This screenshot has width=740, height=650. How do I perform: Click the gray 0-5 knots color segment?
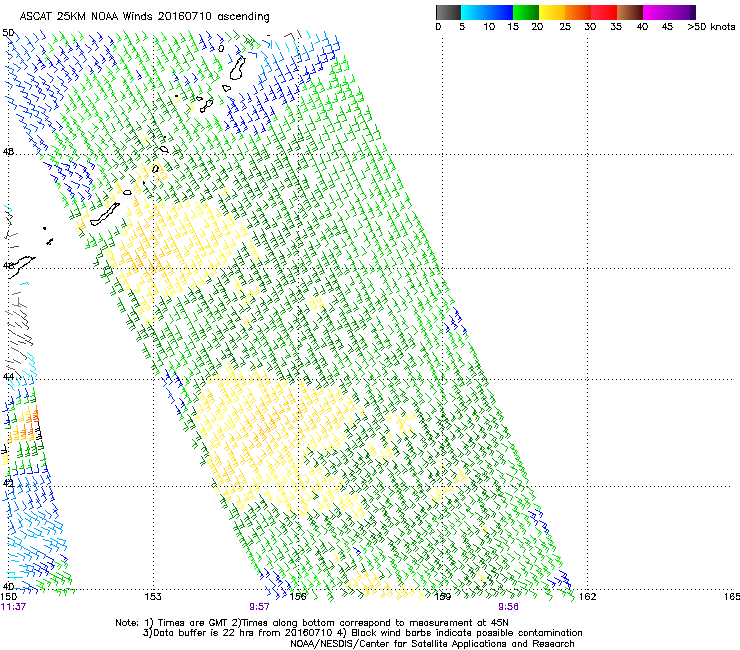(448, 12)
